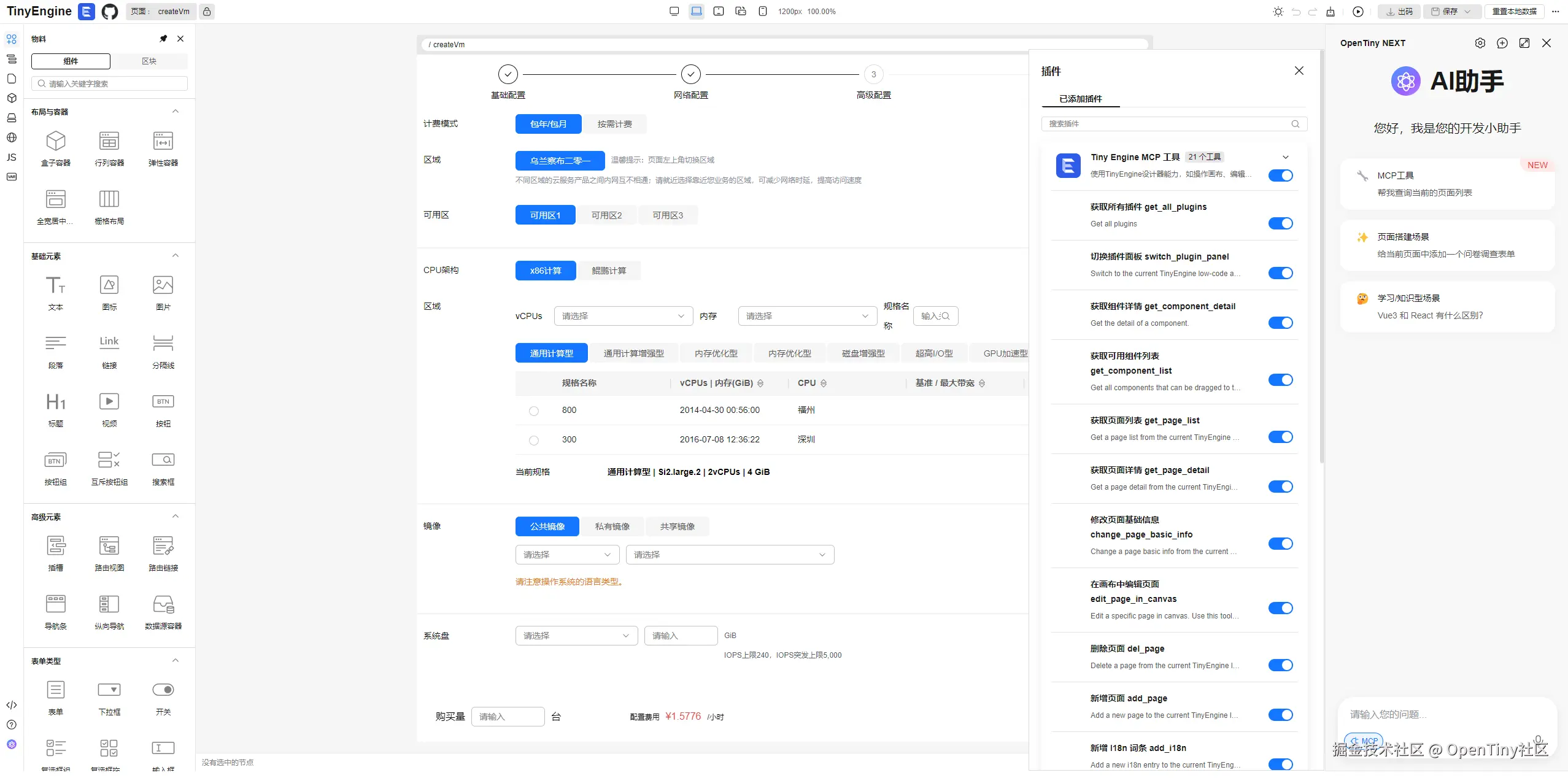Viewport: 1568px width, 778px height.
Task: Open the JS panel in sidebar
Action: pyautogui.click(x=12, y=157)
